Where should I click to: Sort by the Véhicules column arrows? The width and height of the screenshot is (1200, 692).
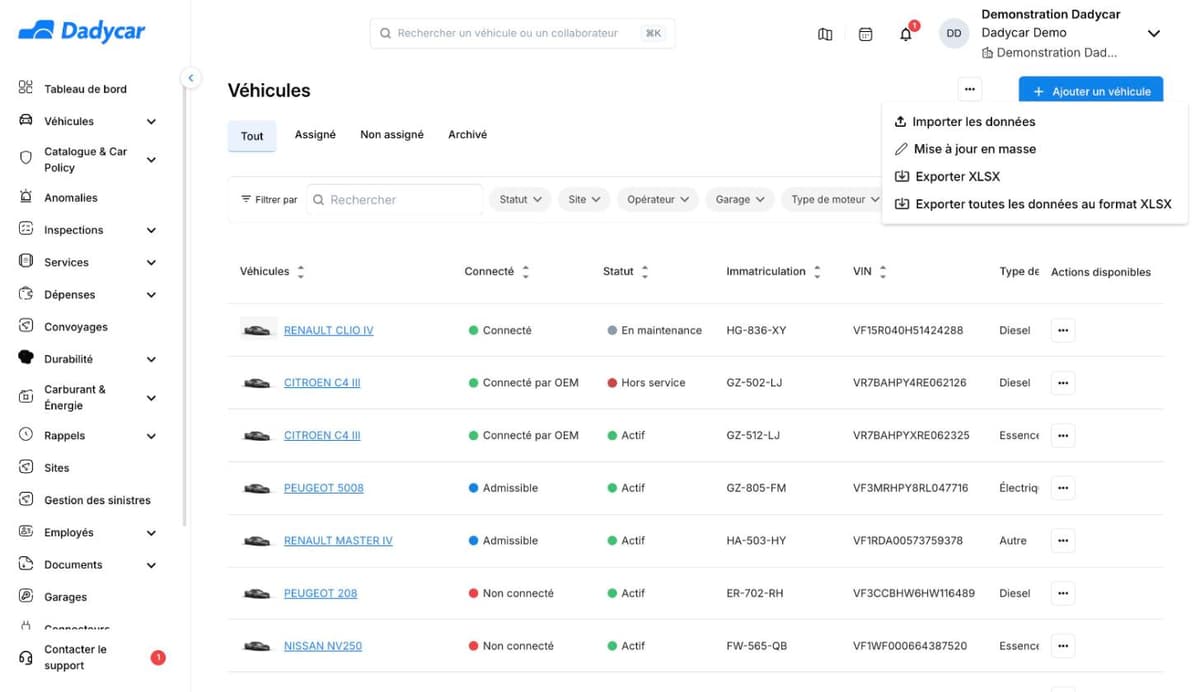click(301, 272)
